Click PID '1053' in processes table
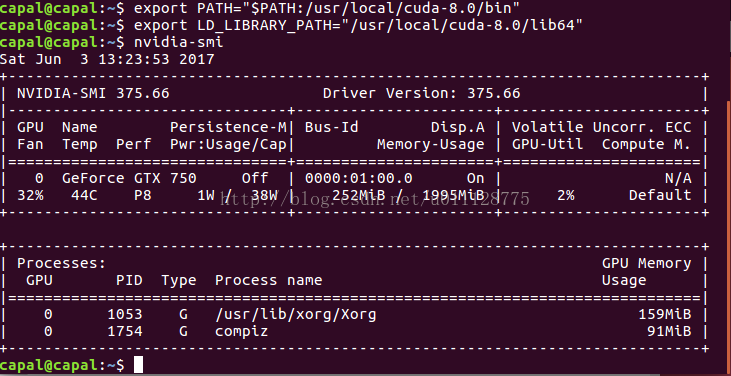 click(125, 314)
